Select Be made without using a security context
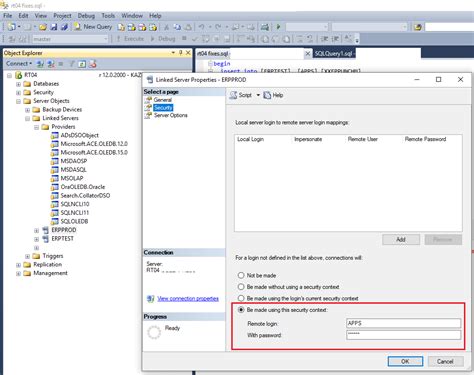The image size is (474, 375). click(x=241, y=287)
